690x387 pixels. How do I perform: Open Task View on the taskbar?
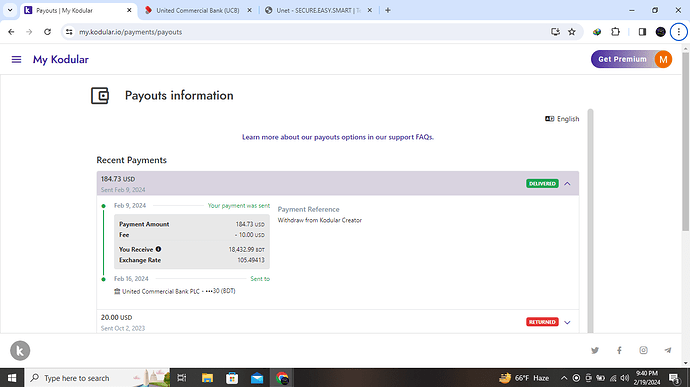point(182,378)
